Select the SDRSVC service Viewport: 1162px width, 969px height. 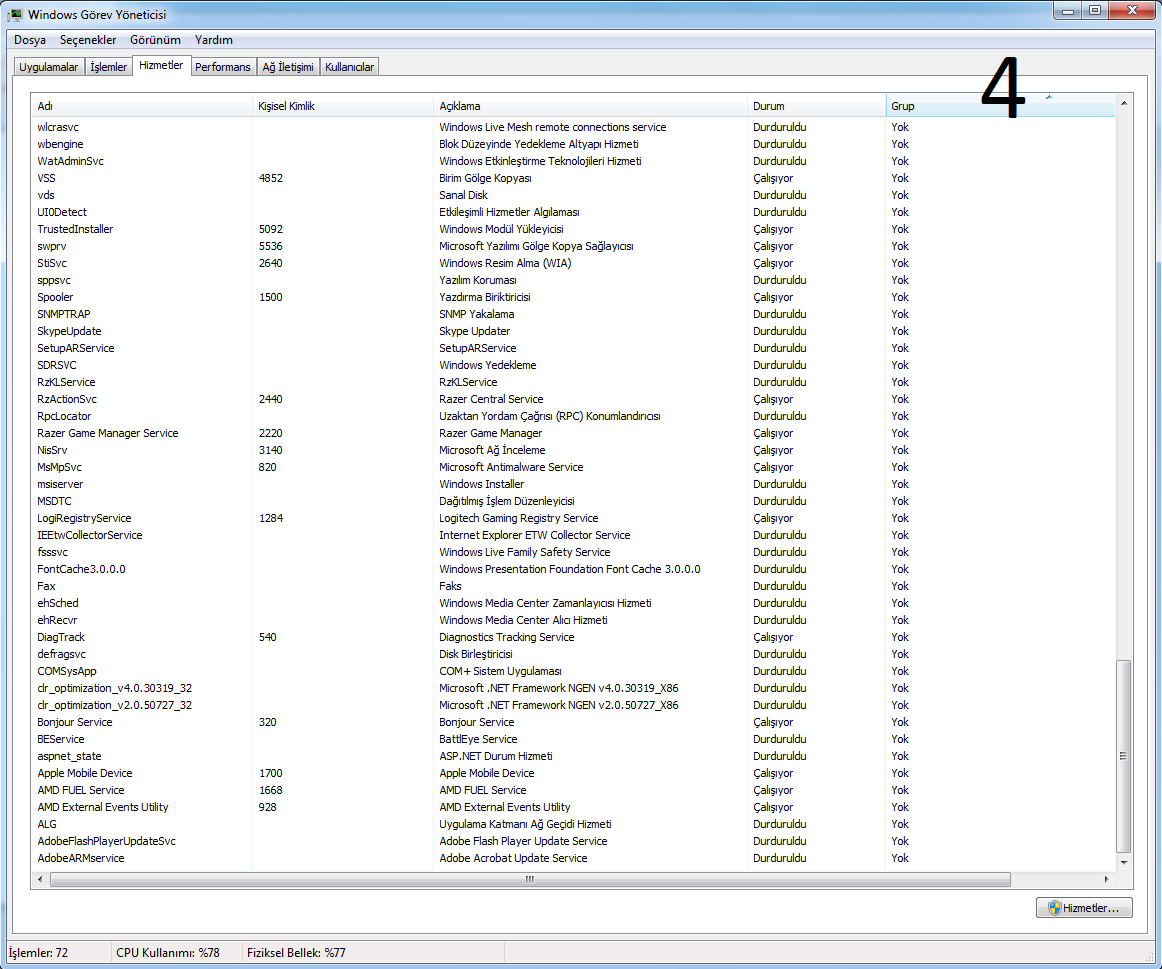(57, 366)
